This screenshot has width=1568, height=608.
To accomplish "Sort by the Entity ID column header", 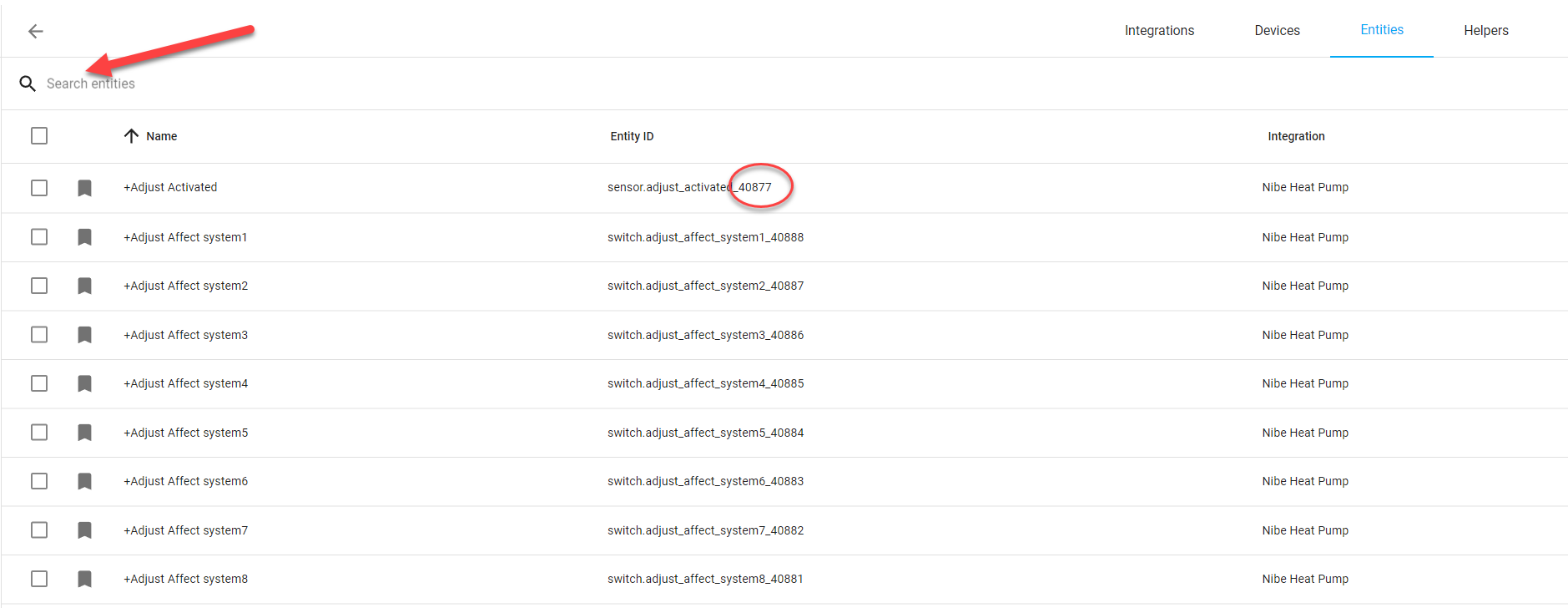I will (x=632, y=136).
